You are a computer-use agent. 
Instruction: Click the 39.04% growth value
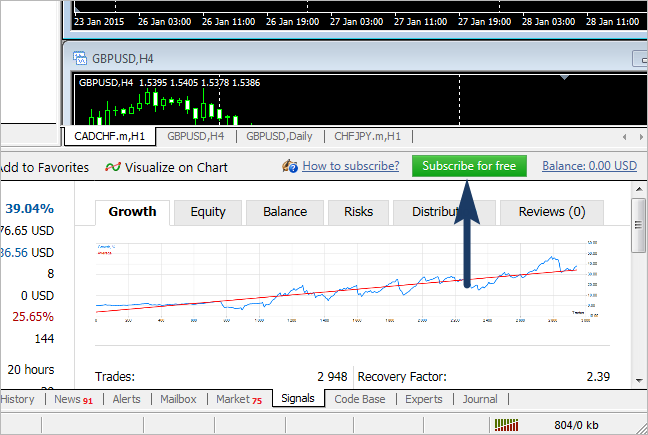tap(30, 209)
